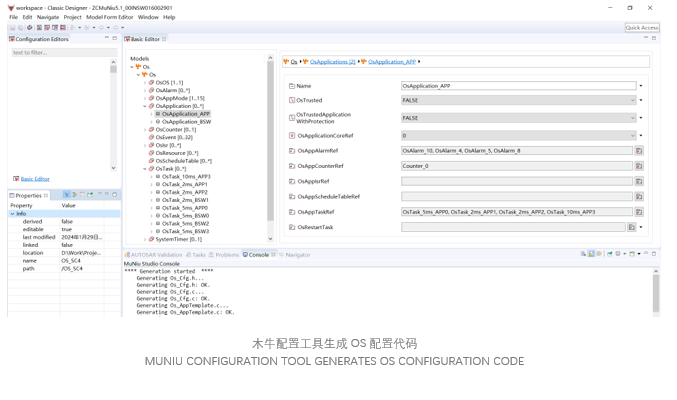677x400 pixels.
Task: Collapse the OsApplication [0..*] tree node
Action: (x=145, y=106)
